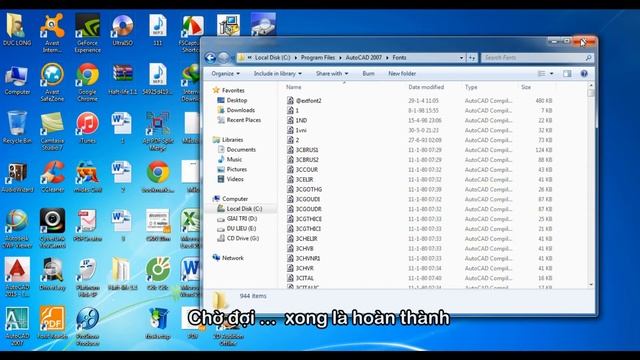Sort by the Date modified column header
The width and height of the screenshot is (640, 360).
click(x=426, y=87)
